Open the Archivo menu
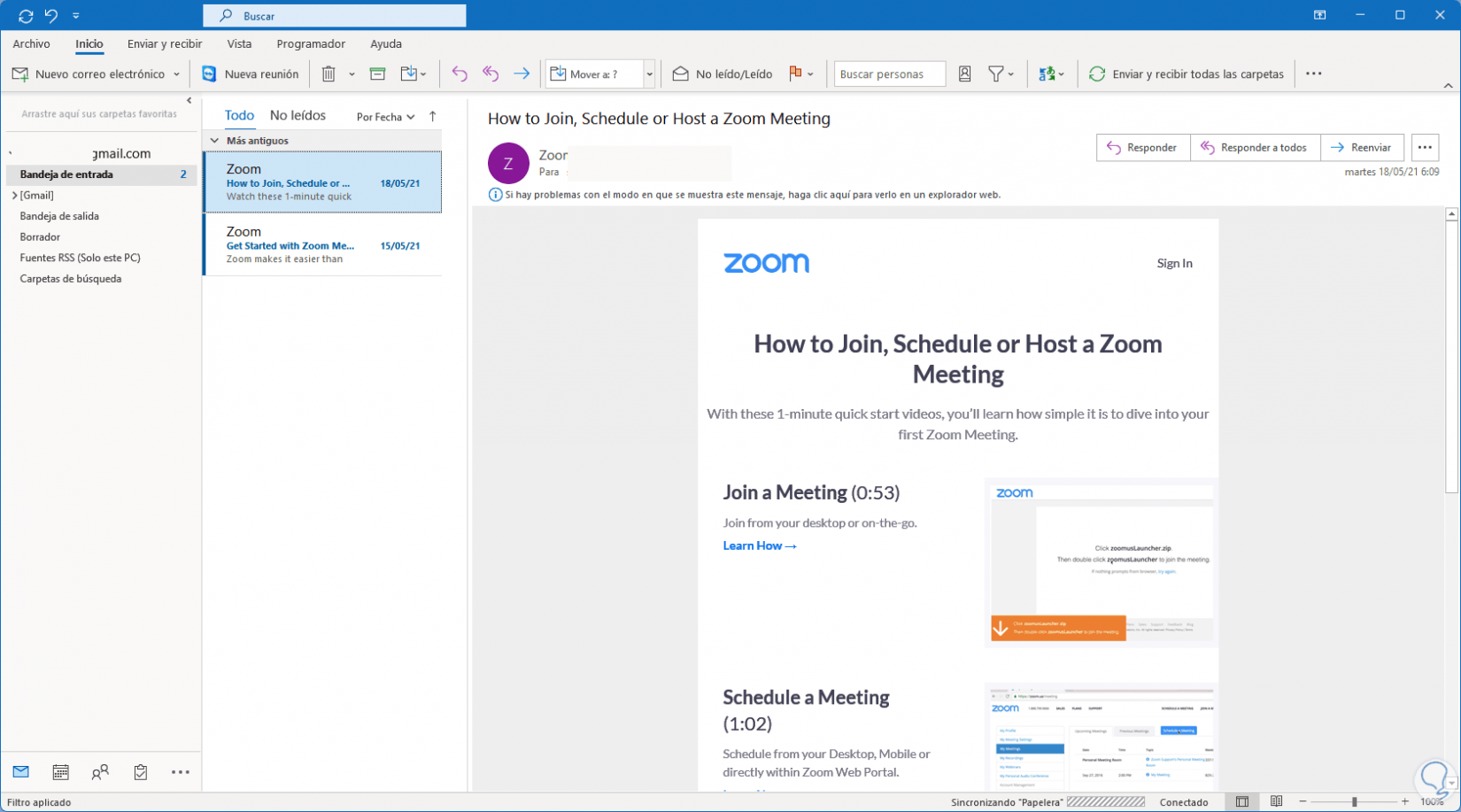1461x812 pixels. coord(31,43)
